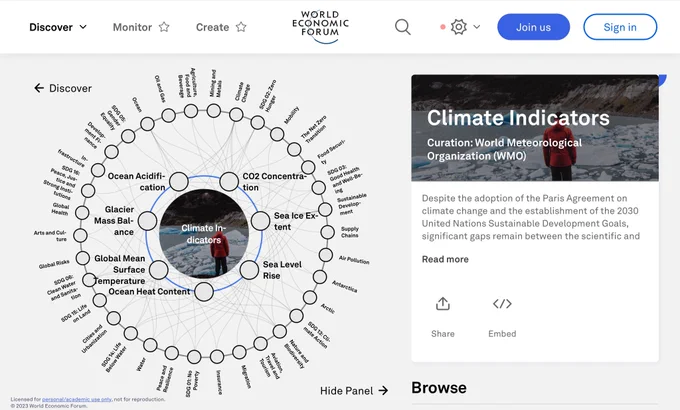The height and width of the screenshot is (410, 680).
Task: Click the Curation: World Meteorological Organization text
Action: 504,149
